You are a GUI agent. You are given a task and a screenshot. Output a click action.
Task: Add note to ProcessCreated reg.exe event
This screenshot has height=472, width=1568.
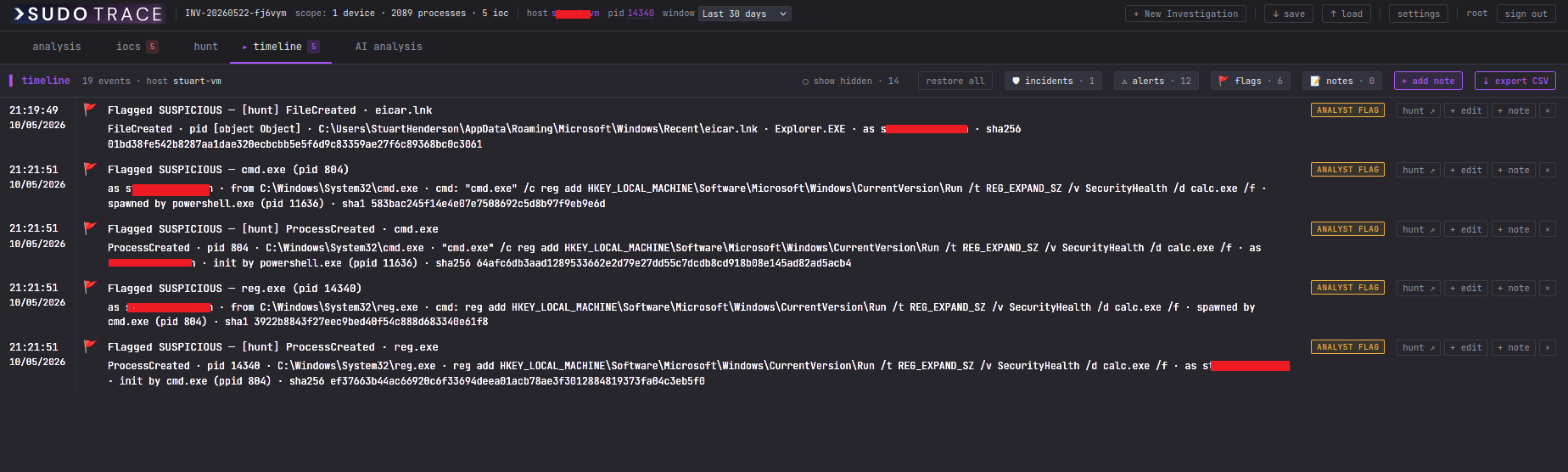[1514, 347]
